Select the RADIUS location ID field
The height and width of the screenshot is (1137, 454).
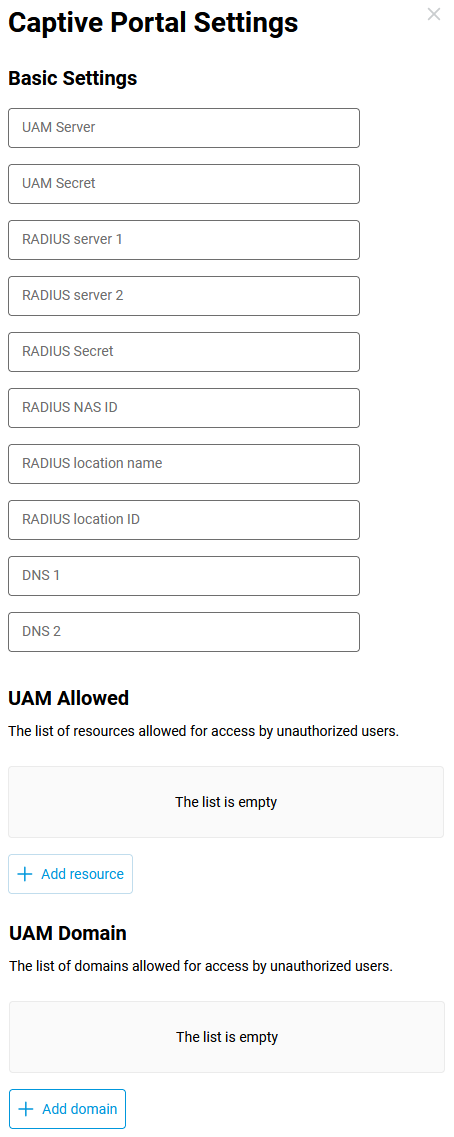(184, 519)
